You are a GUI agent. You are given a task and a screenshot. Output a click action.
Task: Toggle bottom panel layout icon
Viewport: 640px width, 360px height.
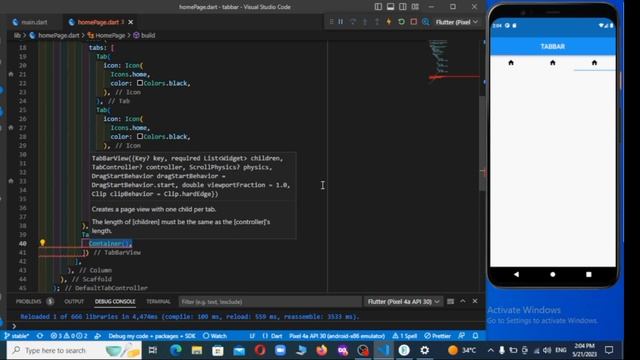(x=391, y=7)
